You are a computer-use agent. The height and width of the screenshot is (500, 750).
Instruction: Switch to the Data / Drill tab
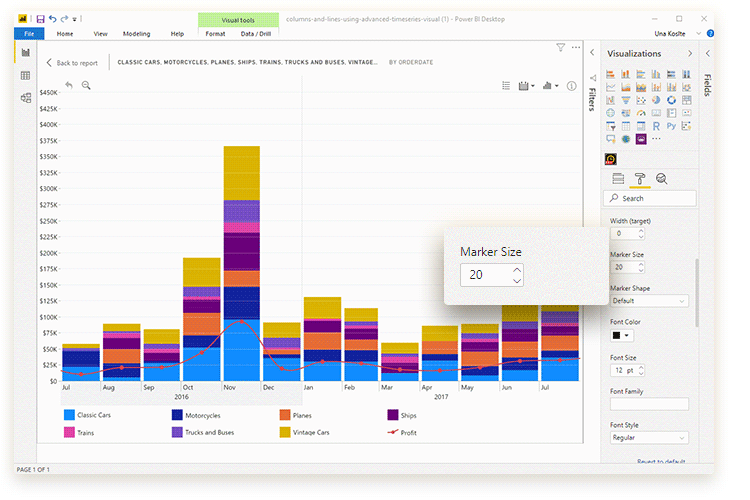[254, 34]
